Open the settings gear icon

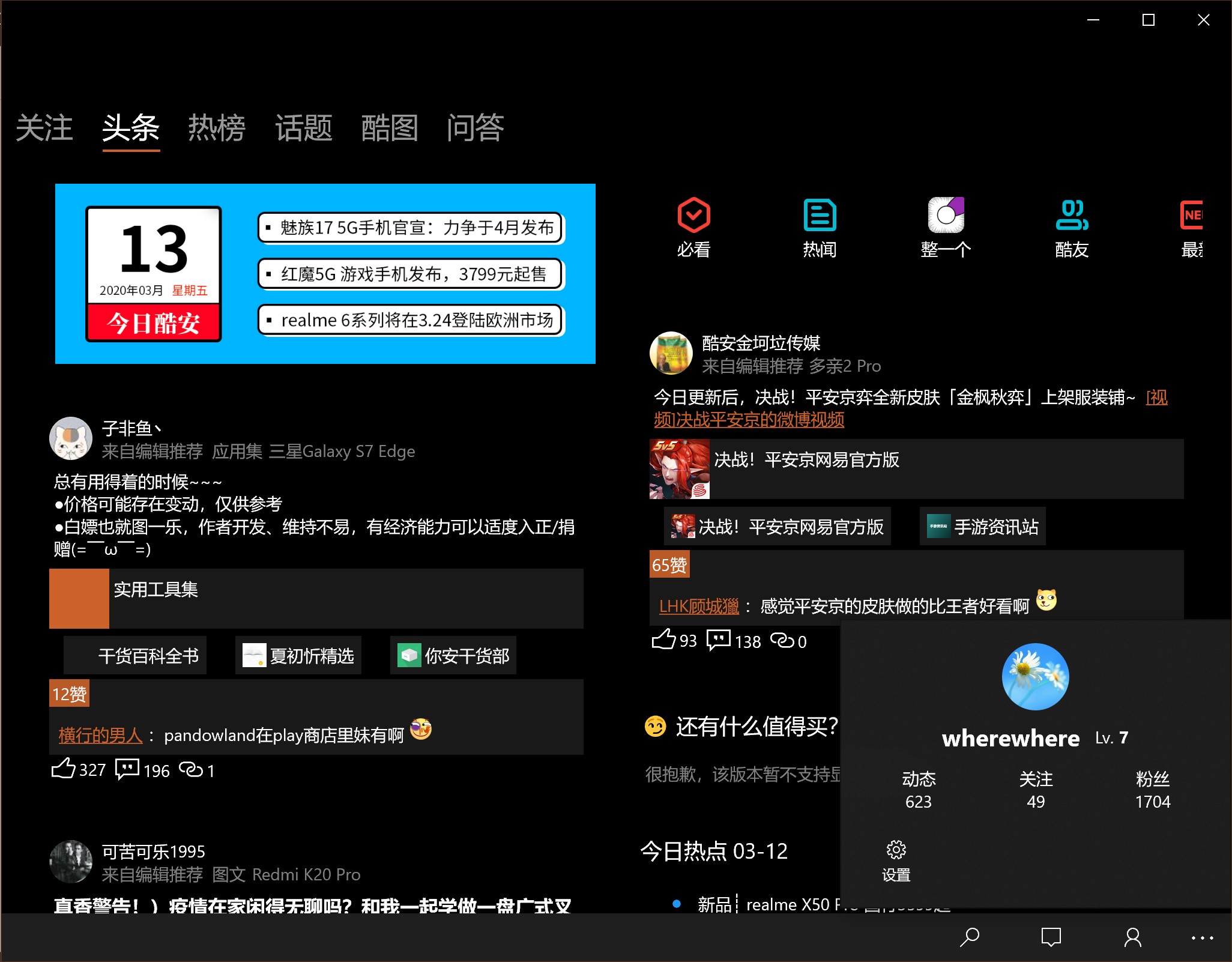tap(896, 850)
